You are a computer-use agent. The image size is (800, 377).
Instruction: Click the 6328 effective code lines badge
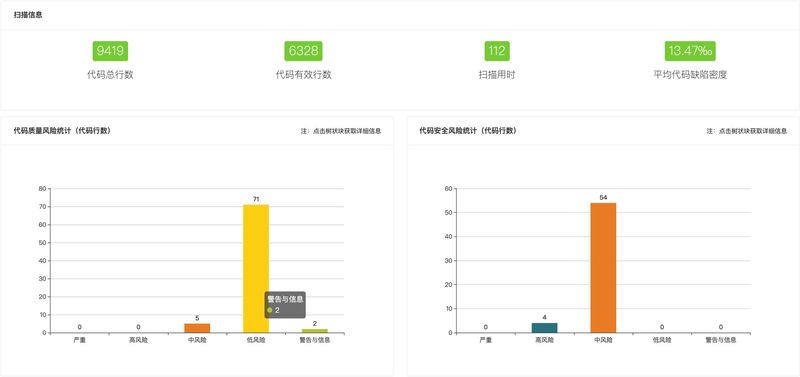click(x=304, y=51)
